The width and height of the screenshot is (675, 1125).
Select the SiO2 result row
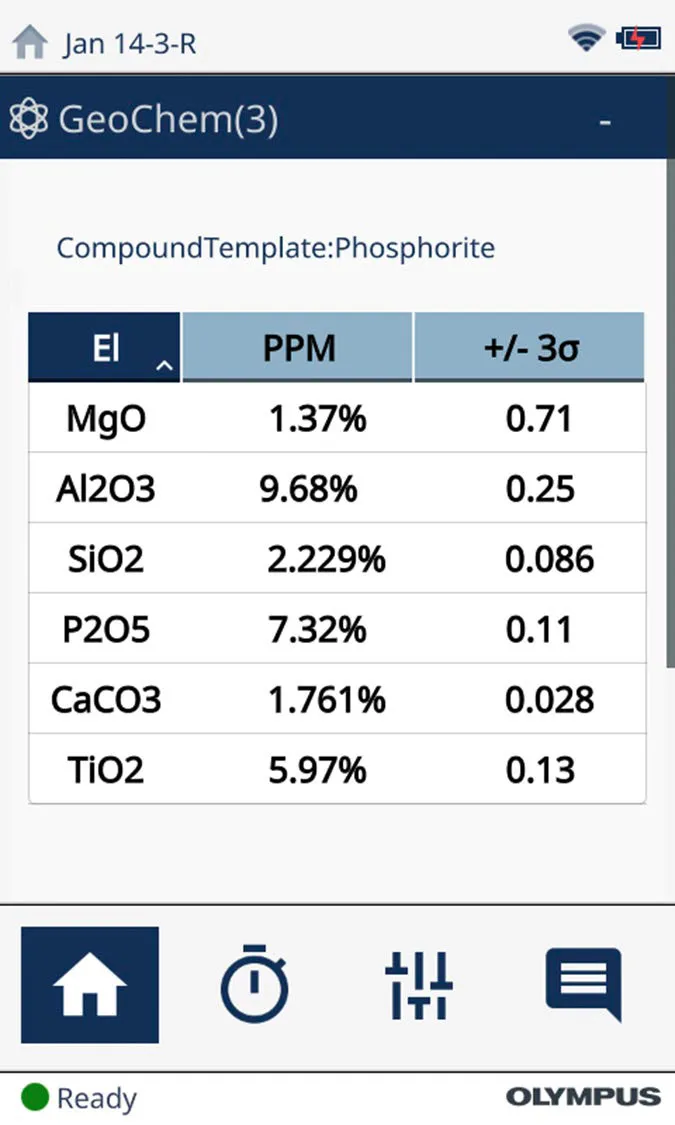pos(337,558)
